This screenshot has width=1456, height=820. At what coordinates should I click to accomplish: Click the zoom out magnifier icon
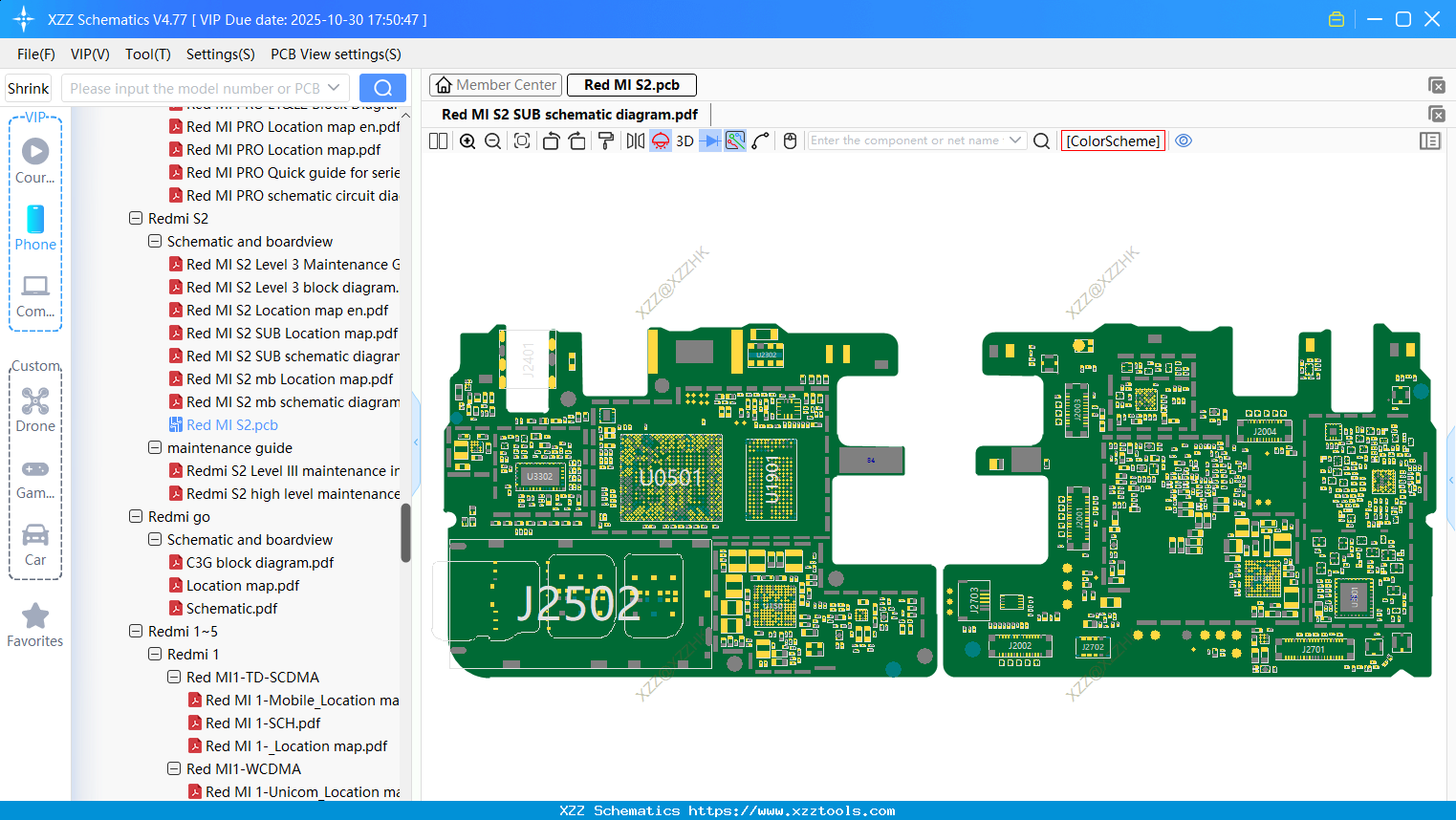coord(493,141)
